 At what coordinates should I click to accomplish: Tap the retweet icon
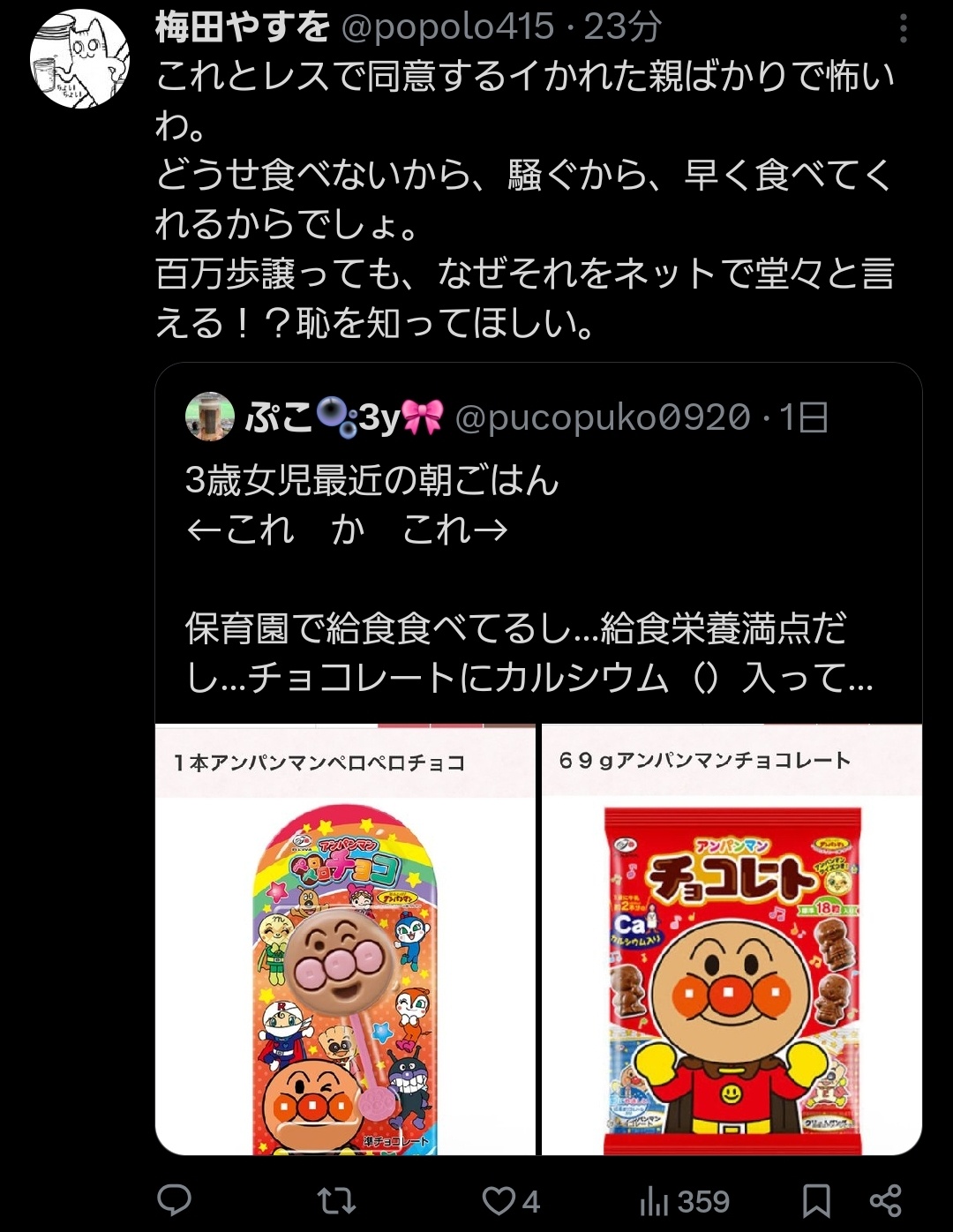click(x=336, y=1200)
